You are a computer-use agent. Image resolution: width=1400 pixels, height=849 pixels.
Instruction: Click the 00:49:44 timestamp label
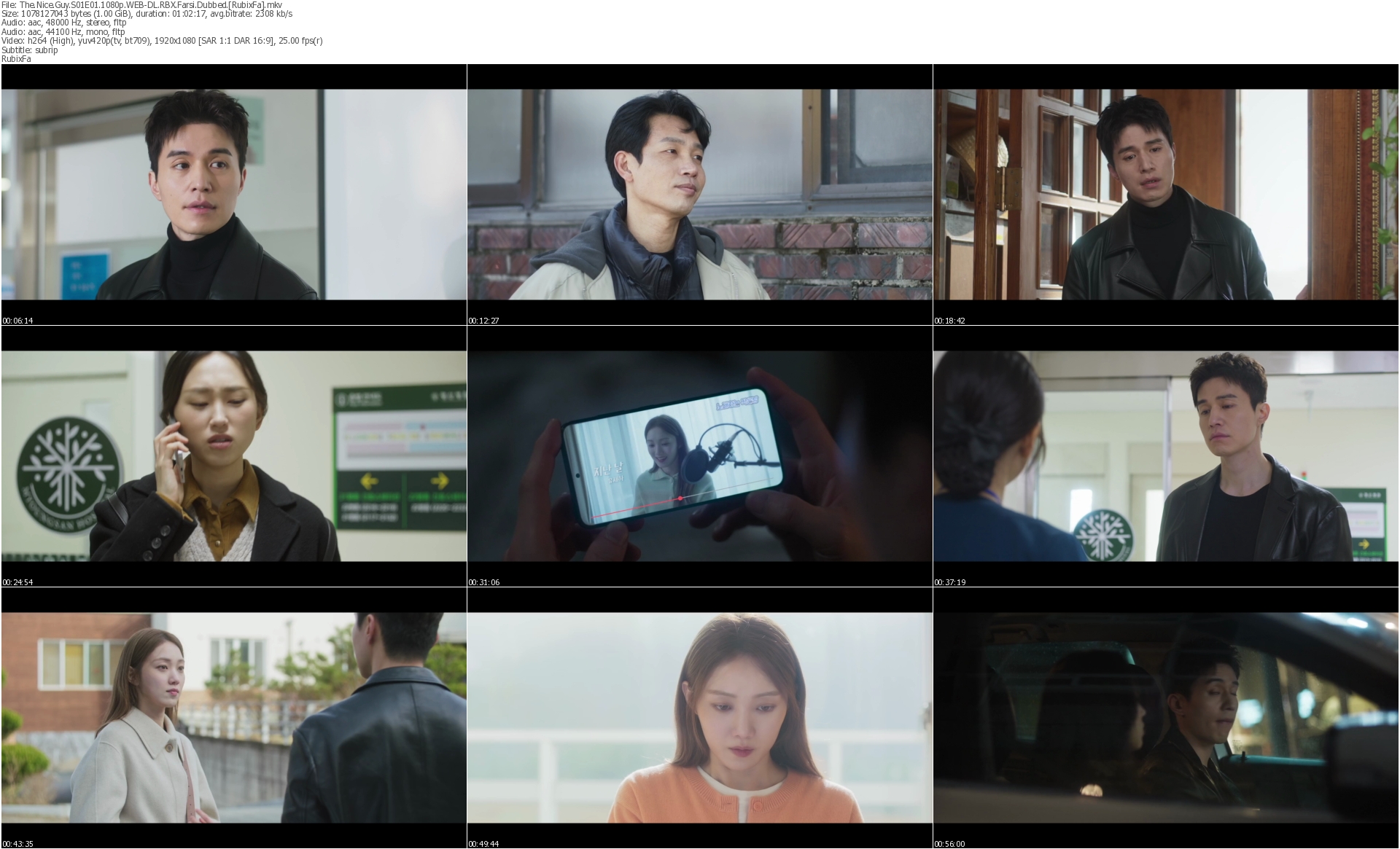483,844
